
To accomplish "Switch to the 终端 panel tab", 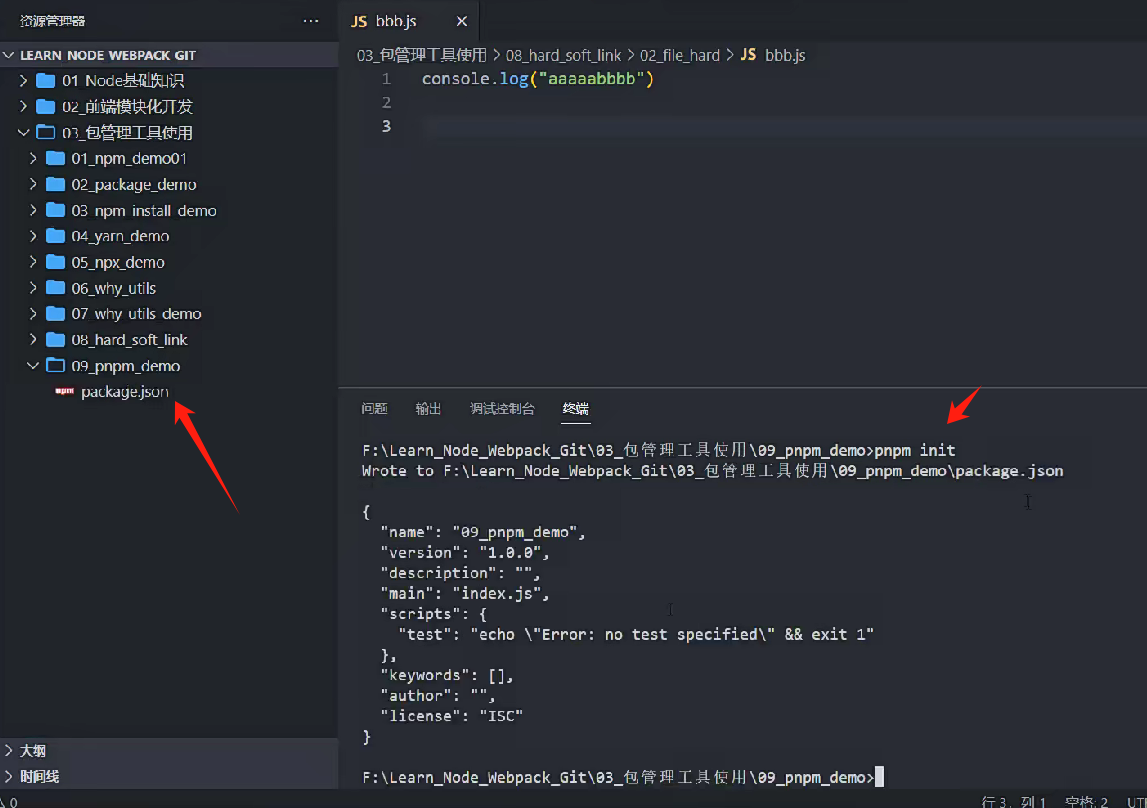I will click(576, 408).
